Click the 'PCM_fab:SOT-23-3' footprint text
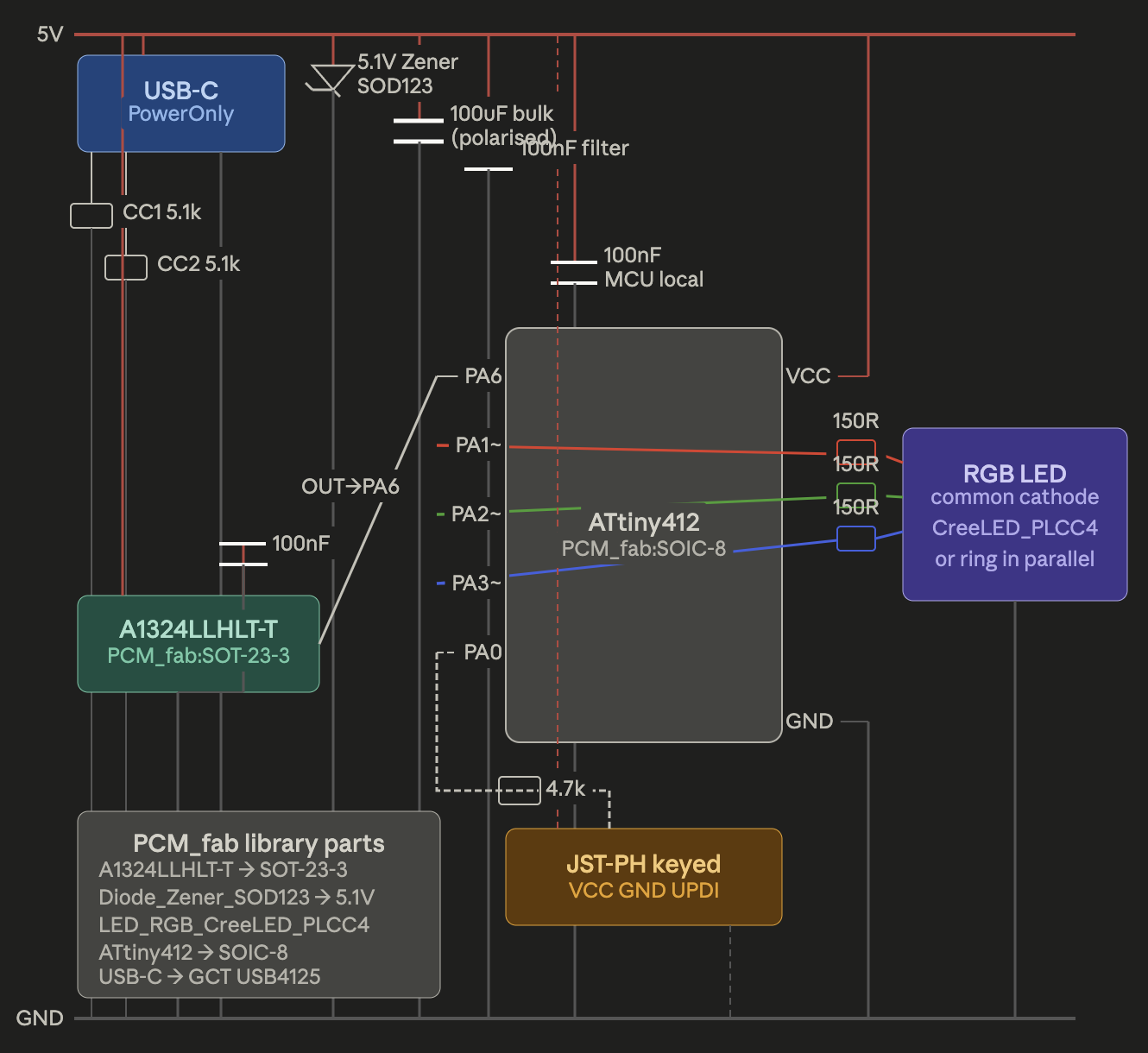Viewport: 1148px width, 1053px height. pos(199,656)
